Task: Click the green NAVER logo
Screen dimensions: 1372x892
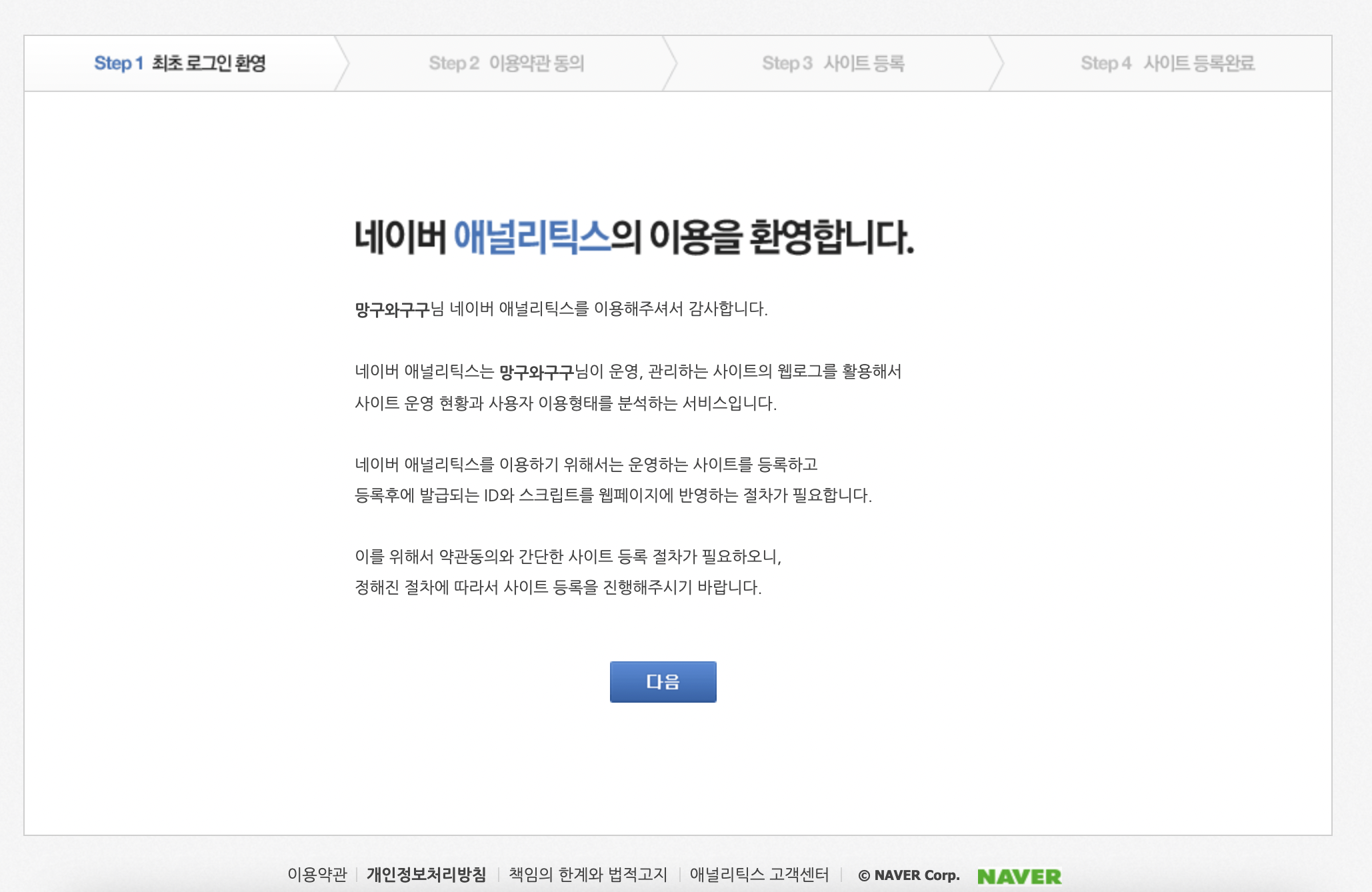Action: point(1019,876)
